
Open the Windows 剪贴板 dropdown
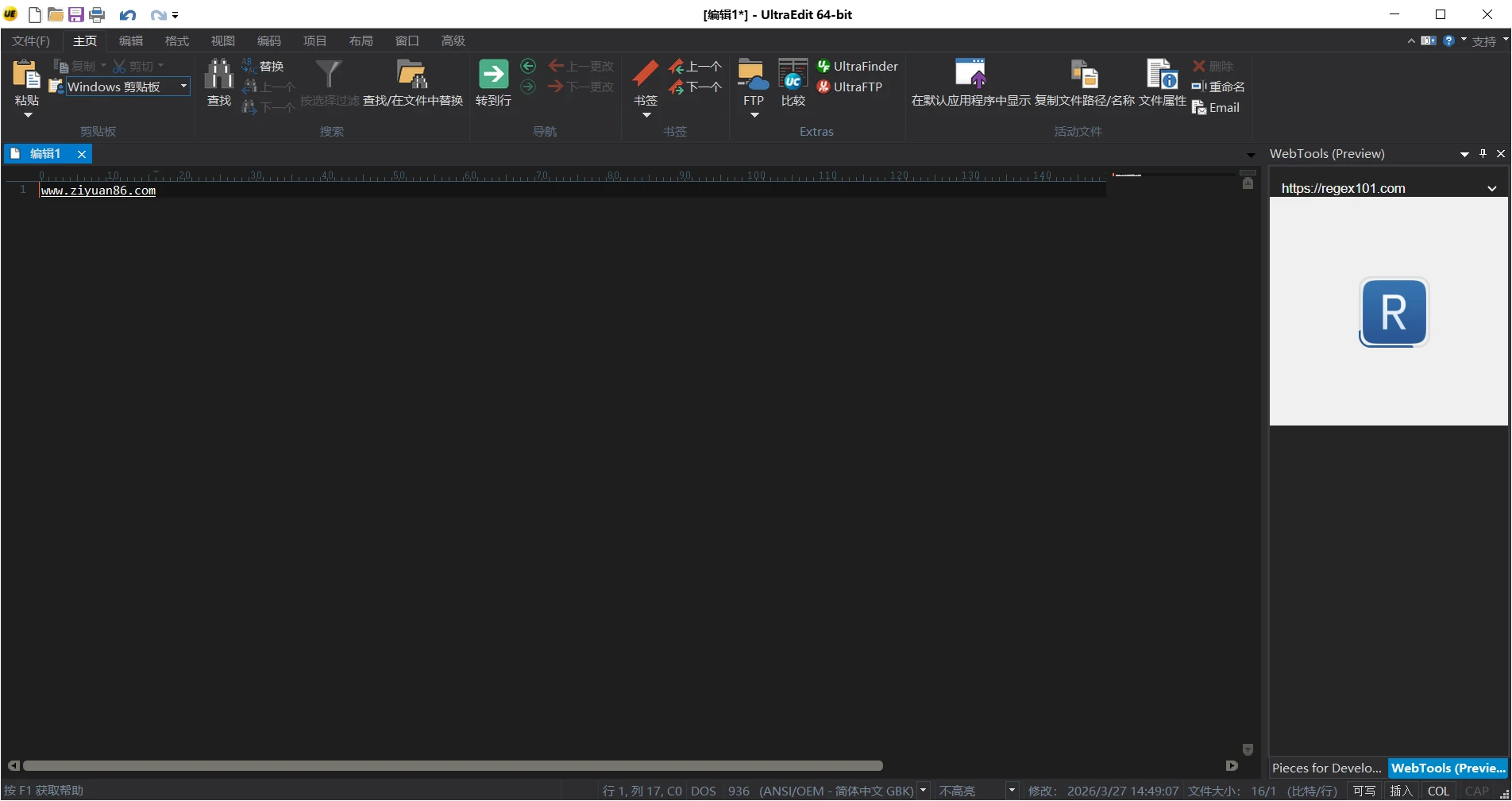click(x=183, y=87)
